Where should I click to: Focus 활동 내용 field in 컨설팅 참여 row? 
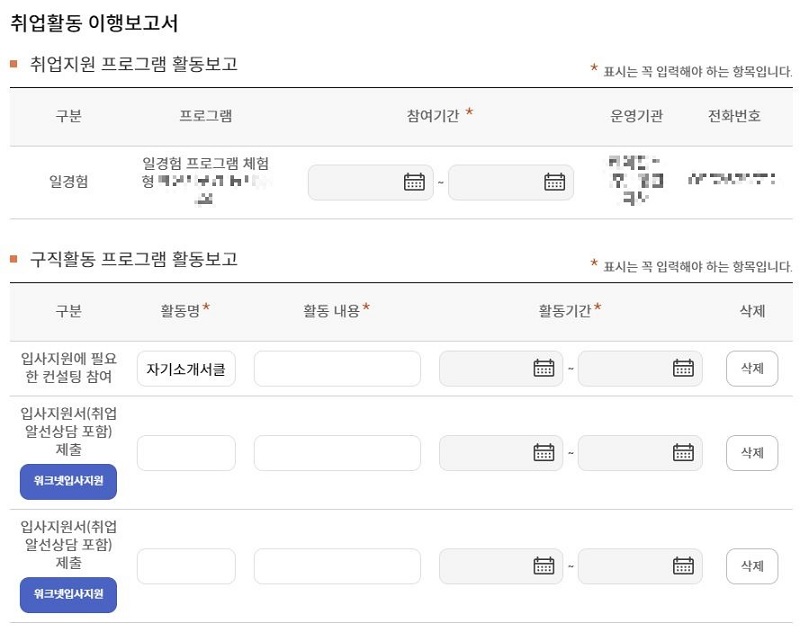[337, 368]
